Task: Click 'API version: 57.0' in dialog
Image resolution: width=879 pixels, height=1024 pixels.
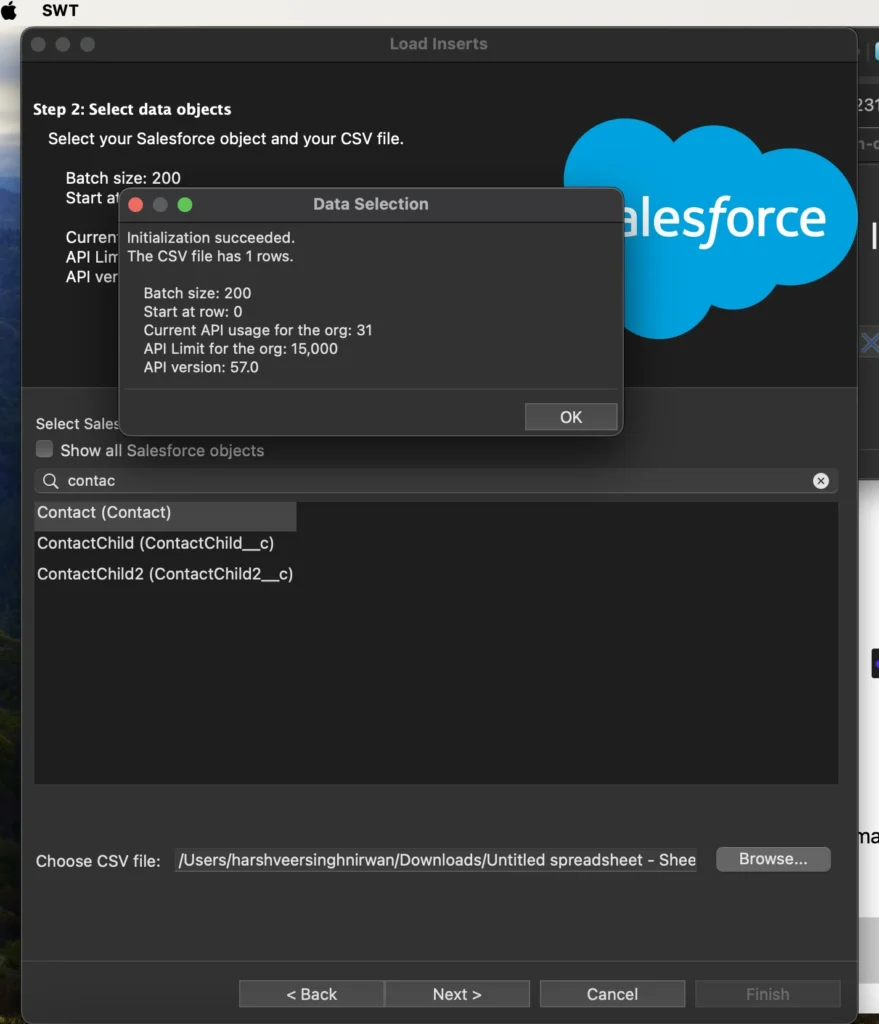Action: 201,367
